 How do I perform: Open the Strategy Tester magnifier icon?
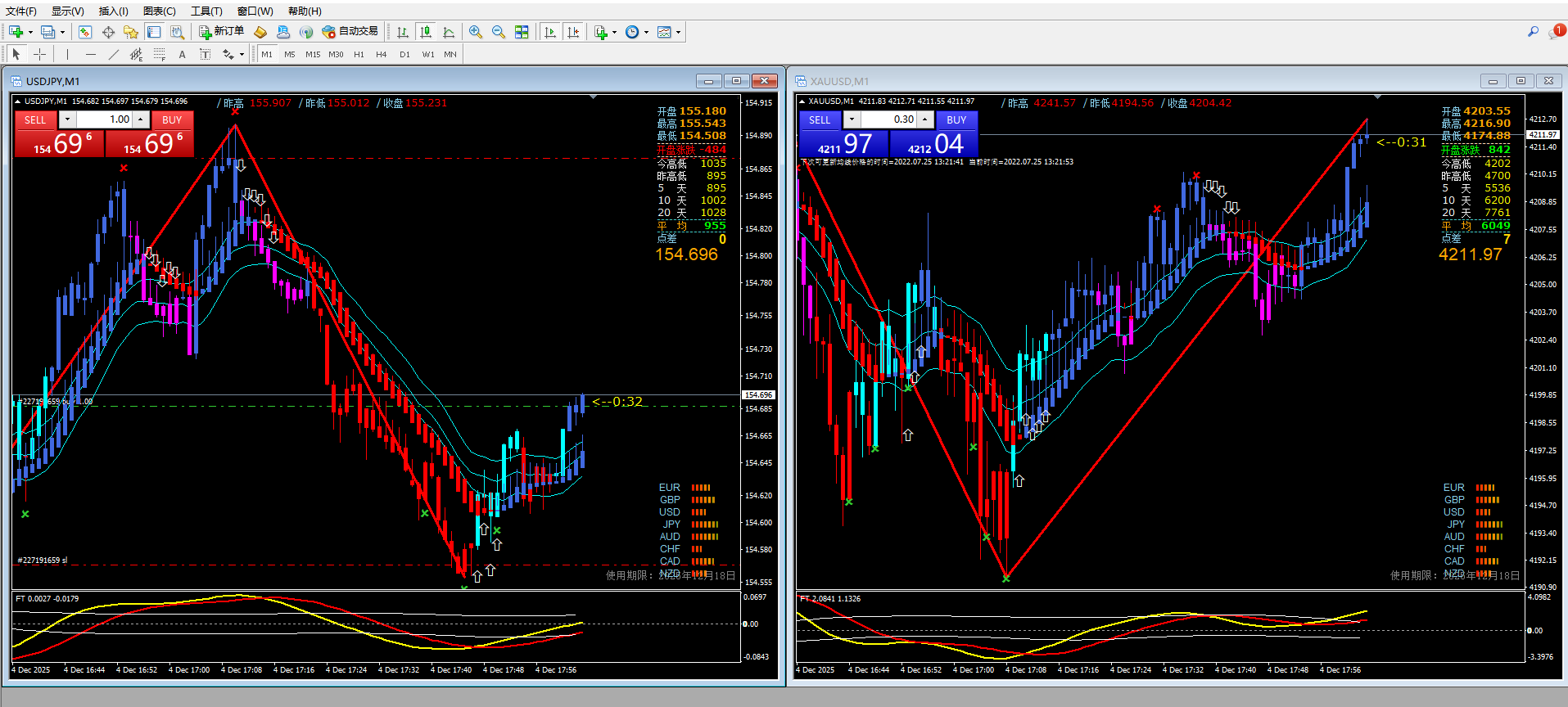point(177,32)
